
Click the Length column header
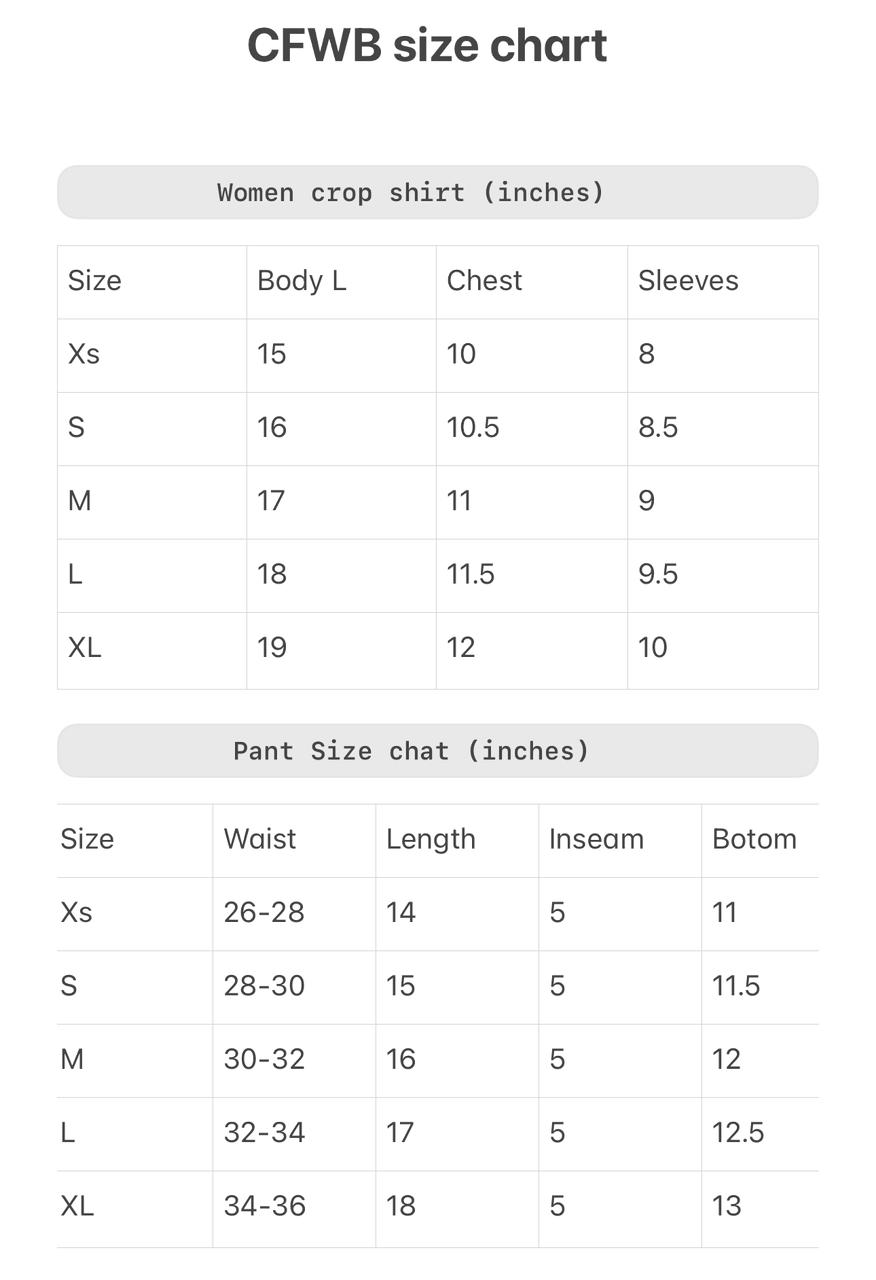tap(431, 839)
